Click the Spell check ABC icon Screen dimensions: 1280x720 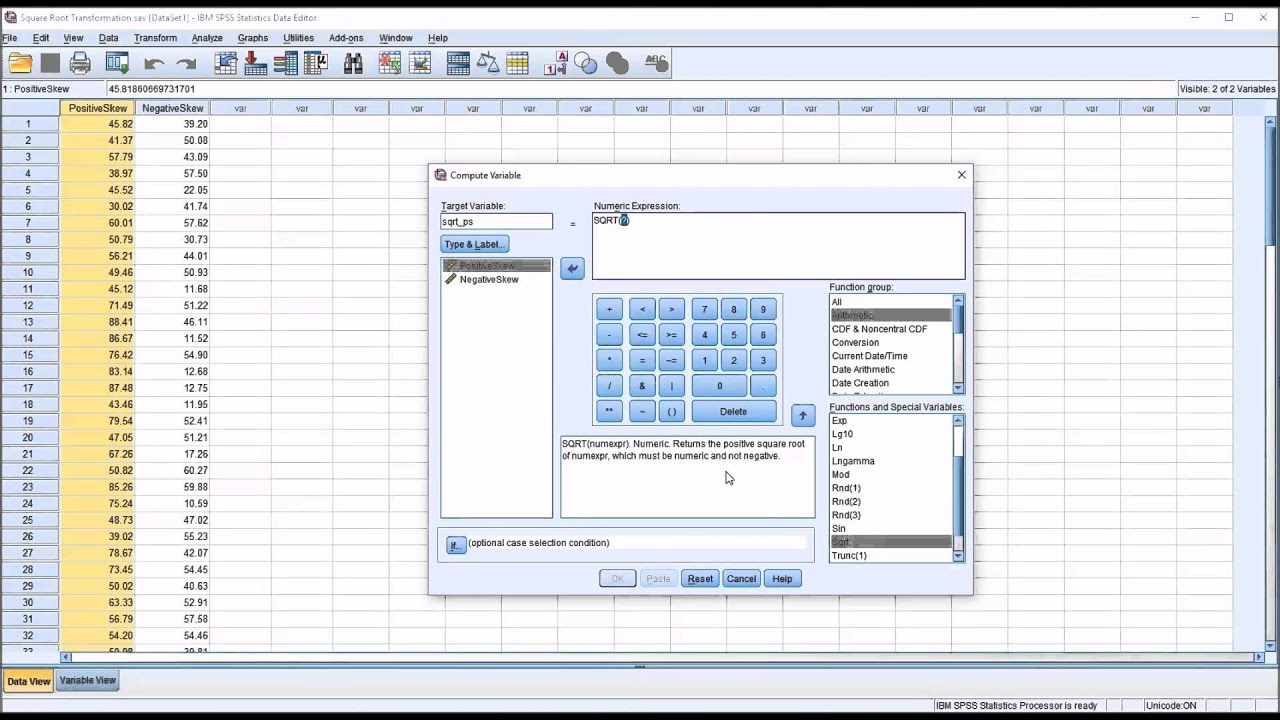pyautogui.click(x=656, y=63)
